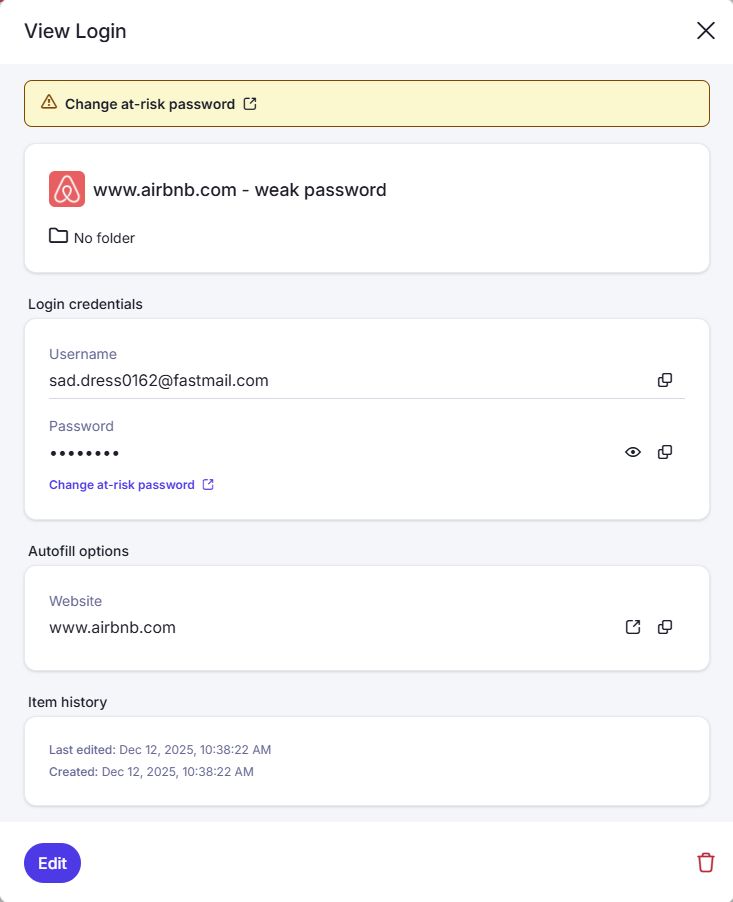The image size is (733, 902).
Task: Copy the website URL
Action: 665,627
